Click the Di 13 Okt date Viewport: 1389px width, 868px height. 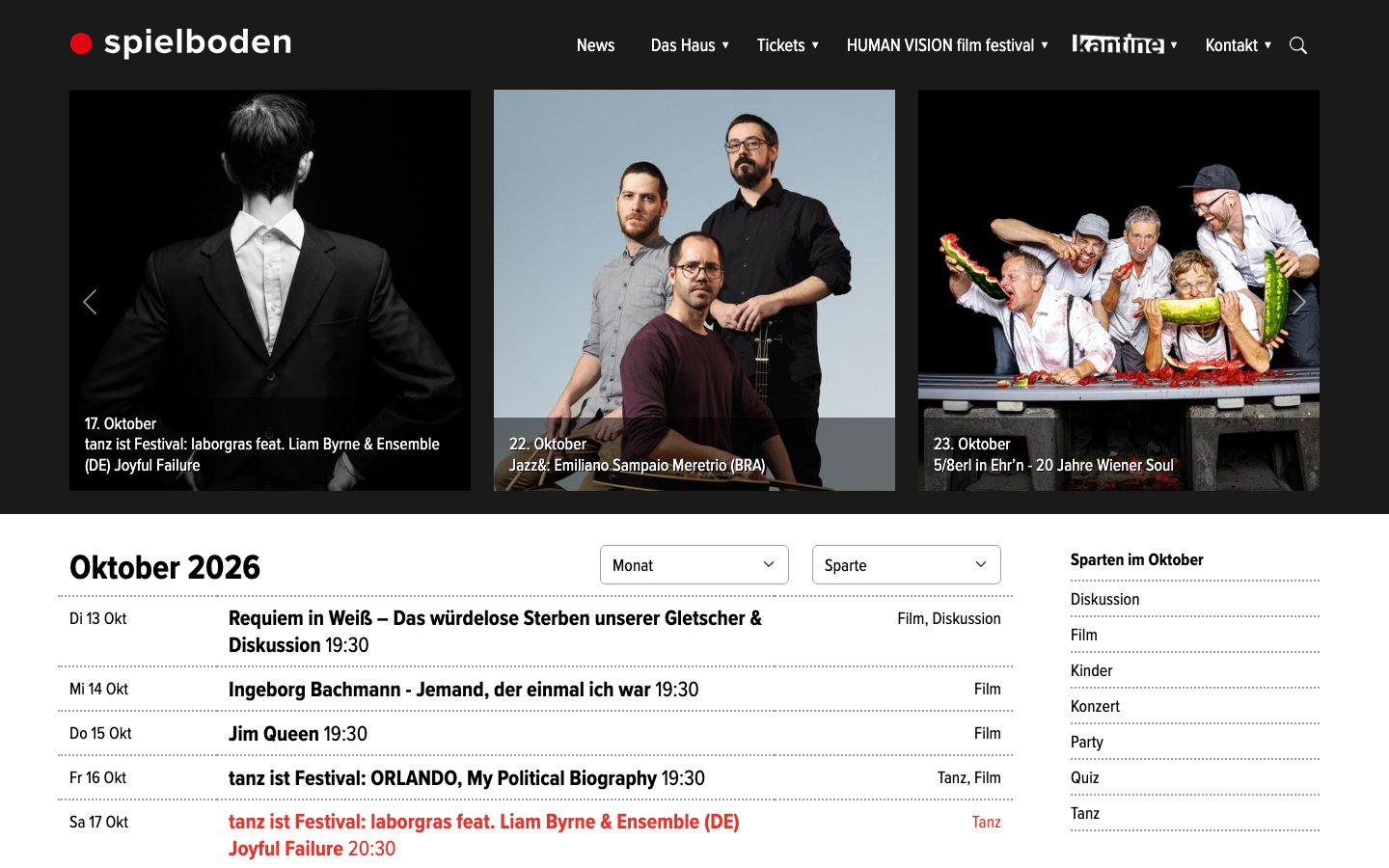click(x=97, y=618)
